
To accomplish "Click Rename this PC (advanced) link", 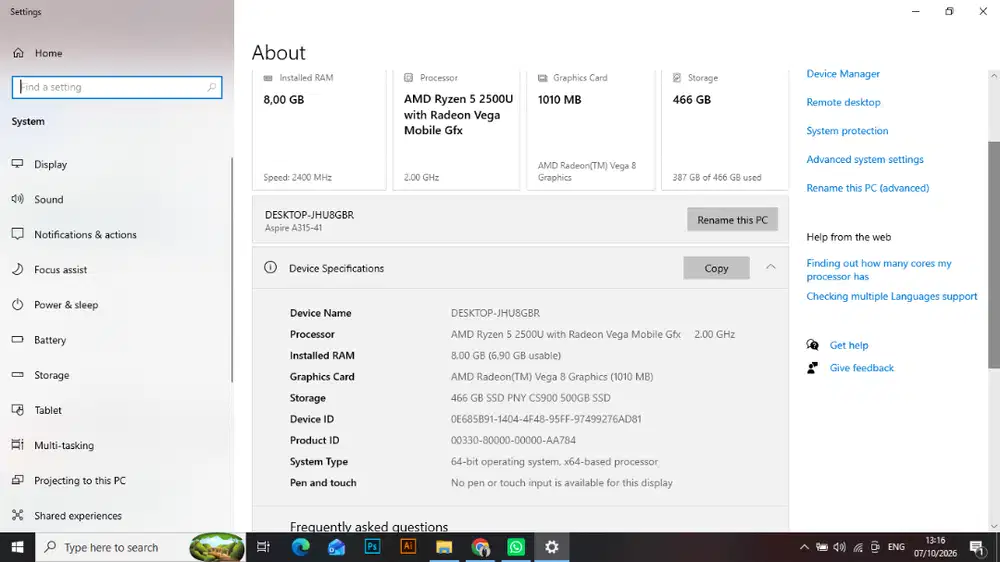I will tap(867, 188).
